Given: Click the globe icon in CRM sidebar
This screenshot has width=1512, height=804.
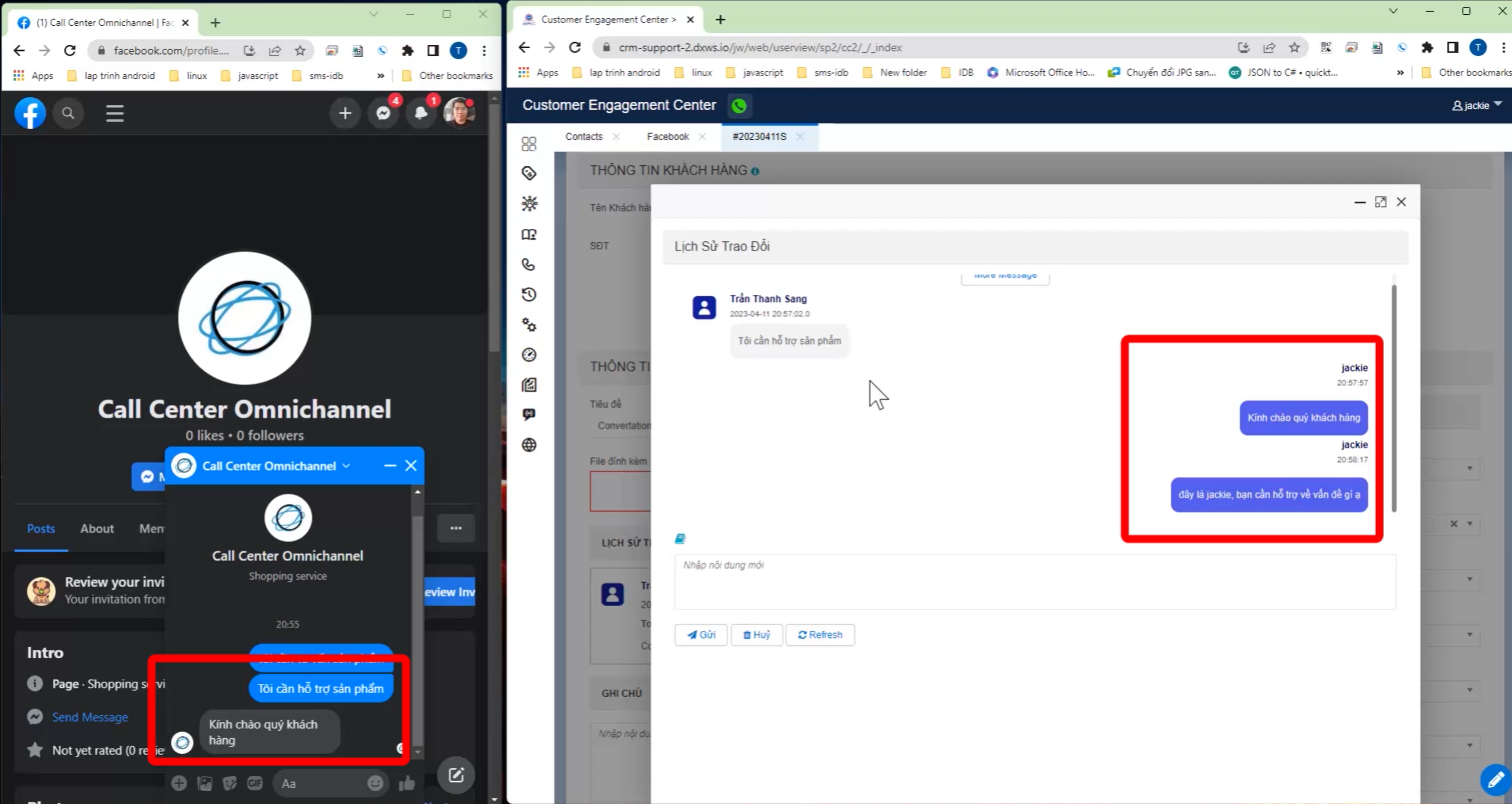Looking at the screenshot, I should 528,445.
